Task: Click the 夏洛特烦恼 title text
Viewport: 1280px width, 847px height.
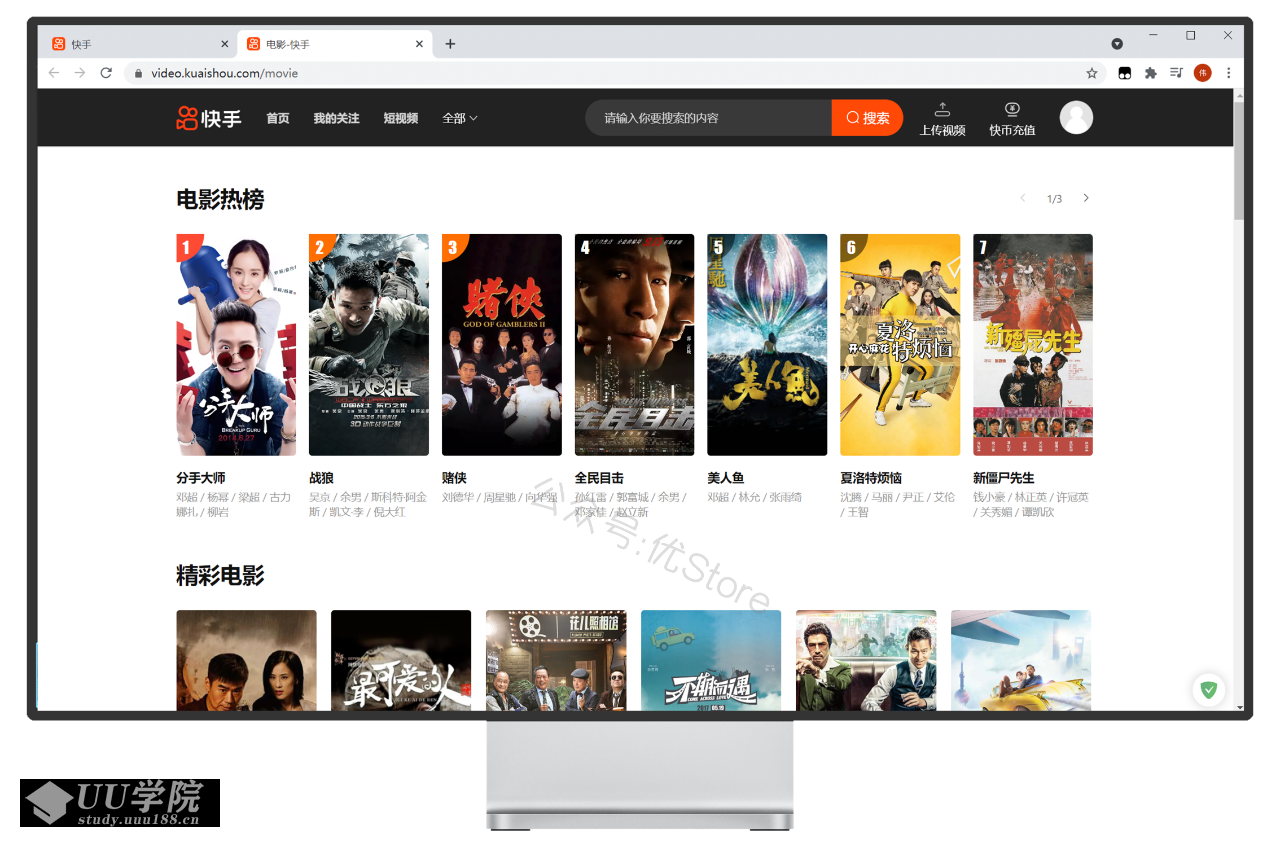Action: pyautogui.click(x=871, y=478)
